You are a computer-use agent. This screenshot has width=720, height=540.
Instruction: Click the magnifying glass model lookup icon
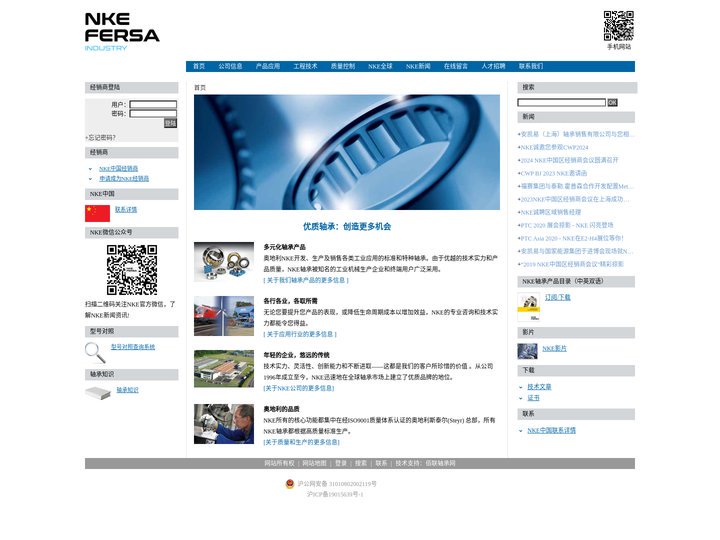point(95,353)
